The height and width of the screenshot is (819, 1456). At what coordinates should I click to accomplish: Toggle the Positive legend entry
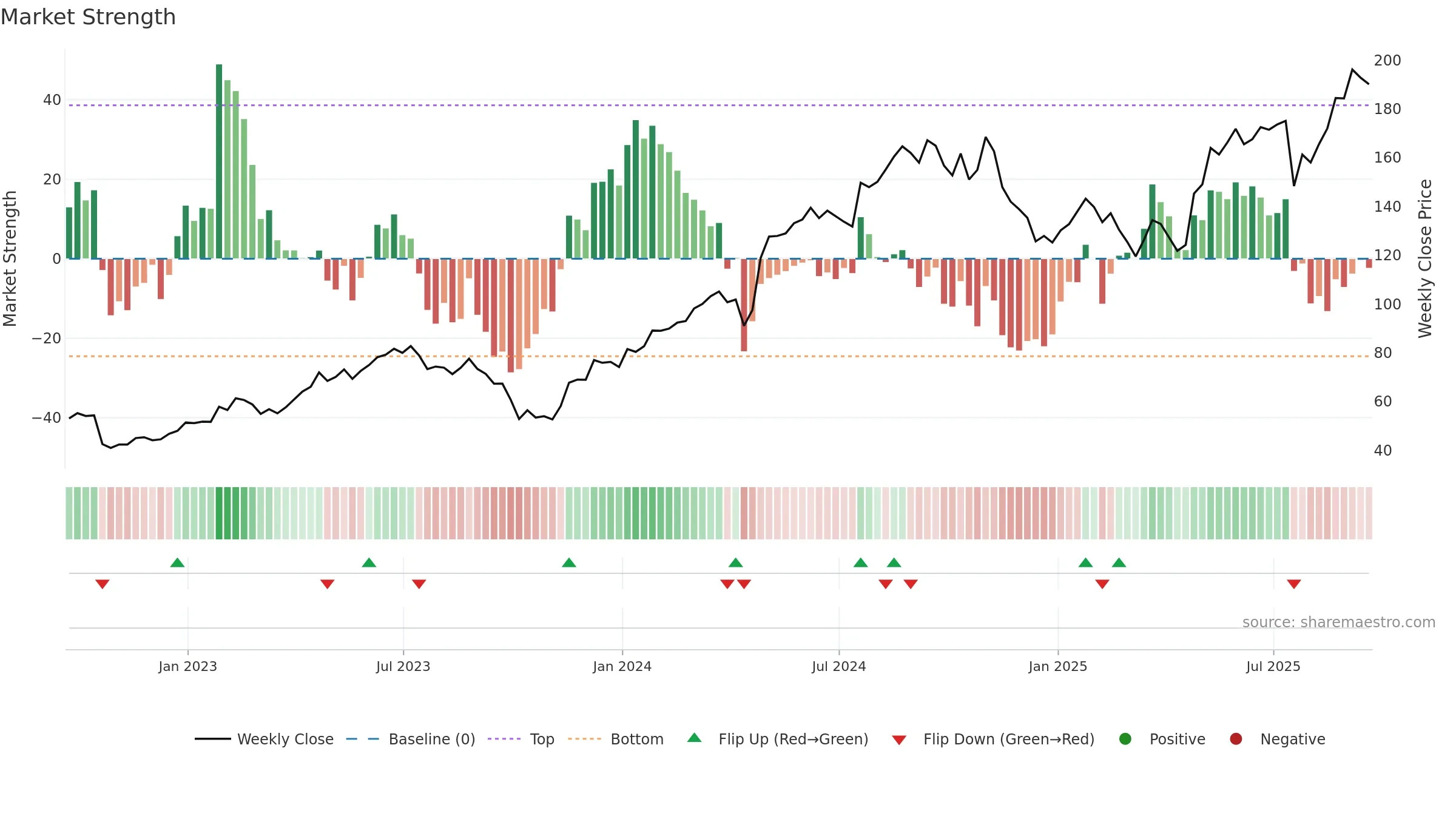tap(1162, 739)
